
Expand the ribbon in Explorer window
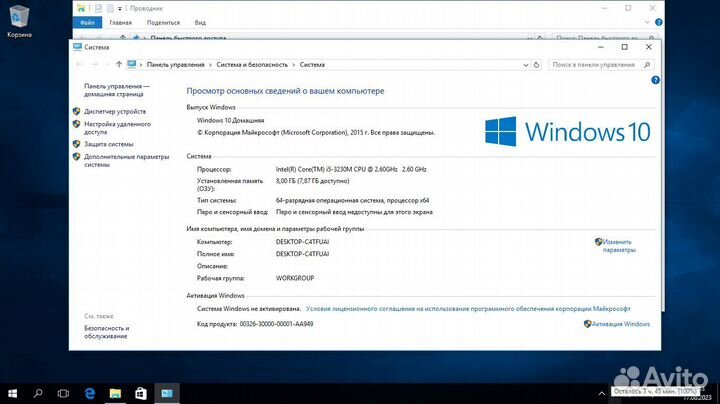click(x=647, y=22)
